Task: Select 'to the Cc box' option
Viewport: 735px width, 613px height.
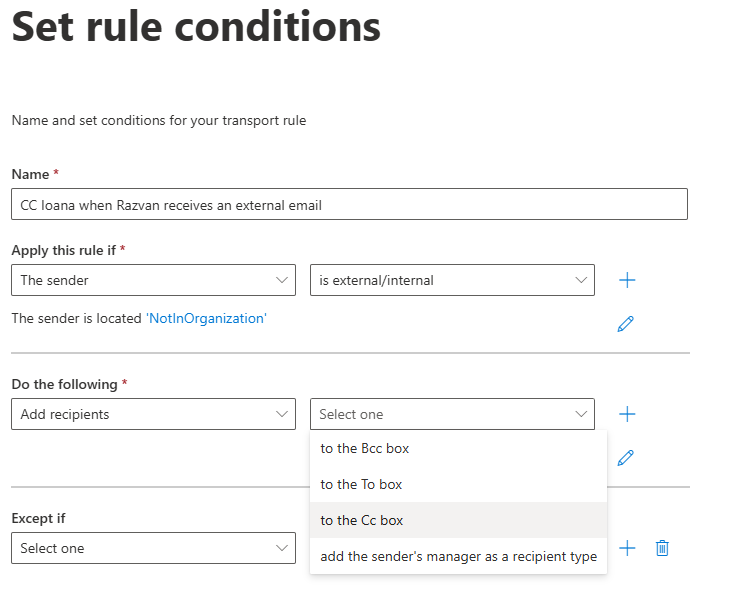Action: coord(362,520)
